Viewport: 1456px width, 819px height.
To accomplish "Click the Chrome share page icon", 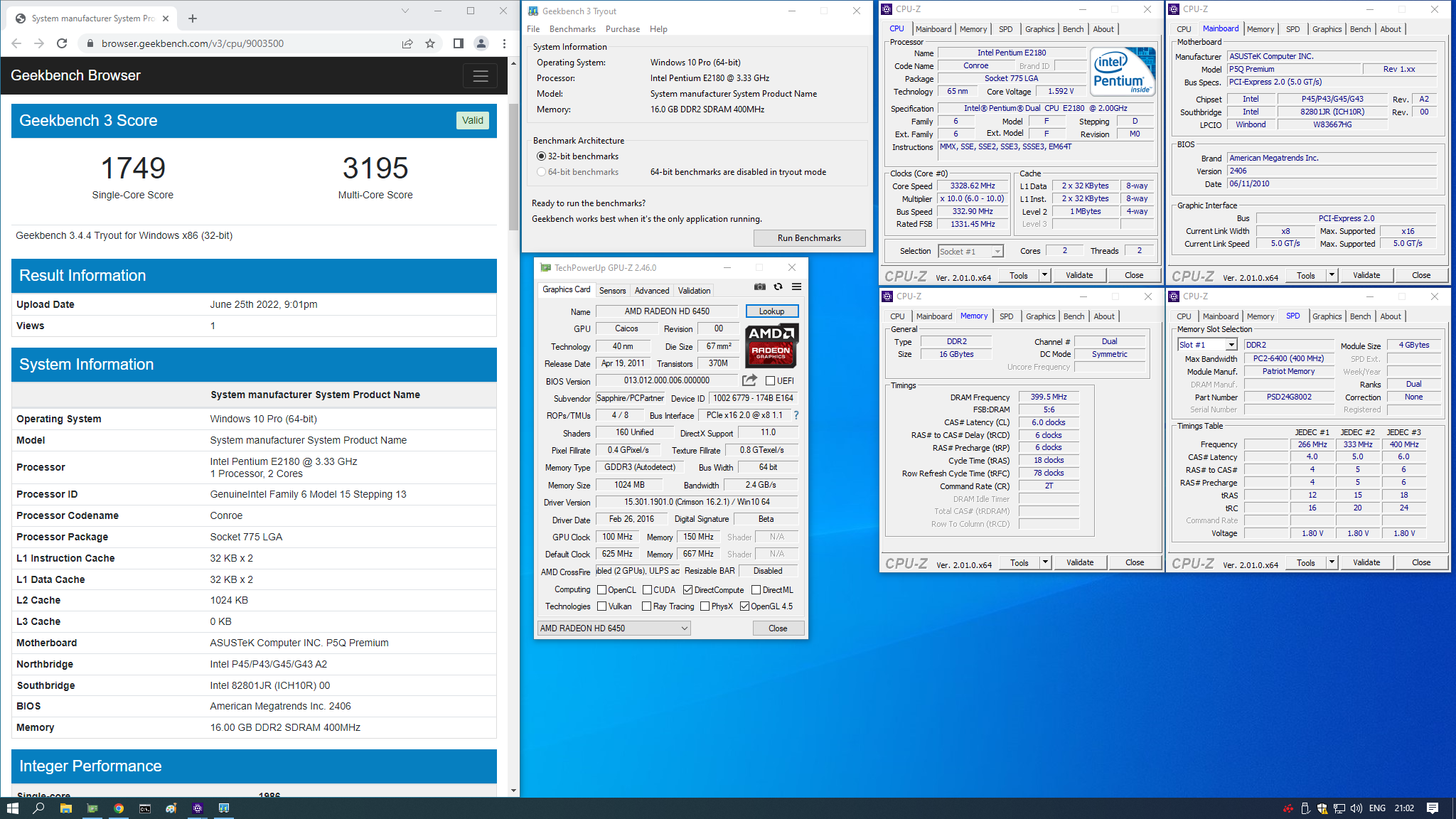I will pos(407,43).
